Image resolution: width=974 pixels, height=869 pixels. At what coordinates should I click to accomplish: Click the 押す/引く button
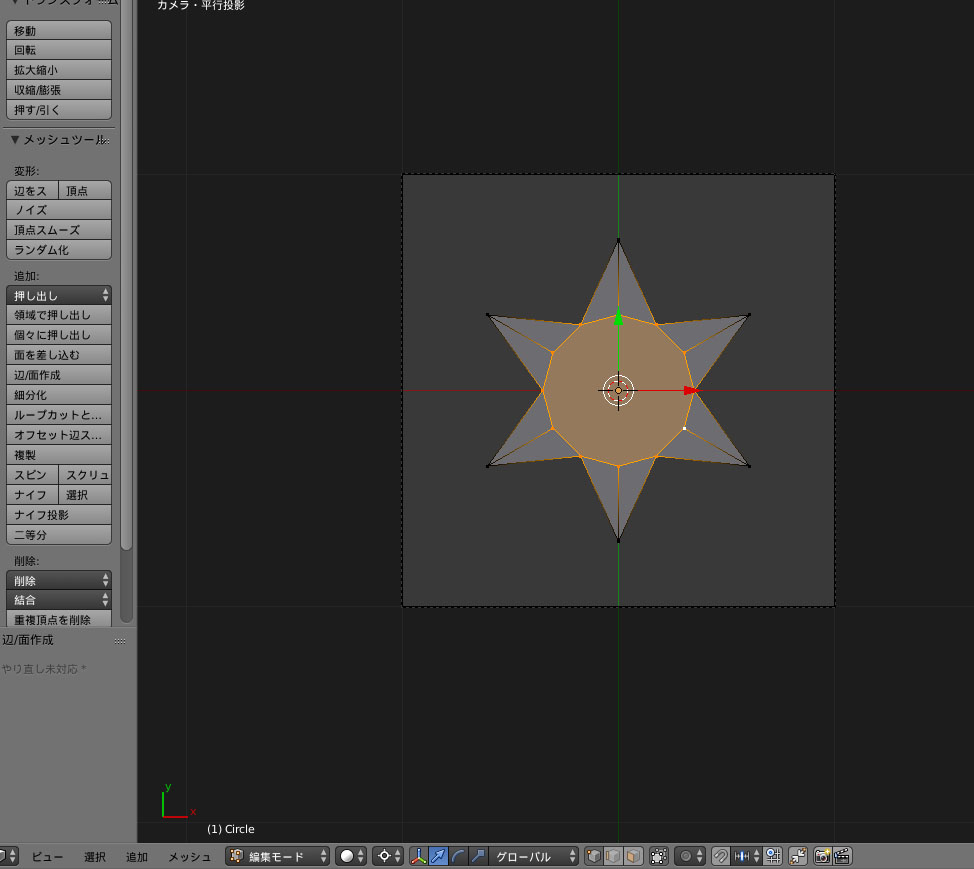pyautogui.click(x=59, y=110)
